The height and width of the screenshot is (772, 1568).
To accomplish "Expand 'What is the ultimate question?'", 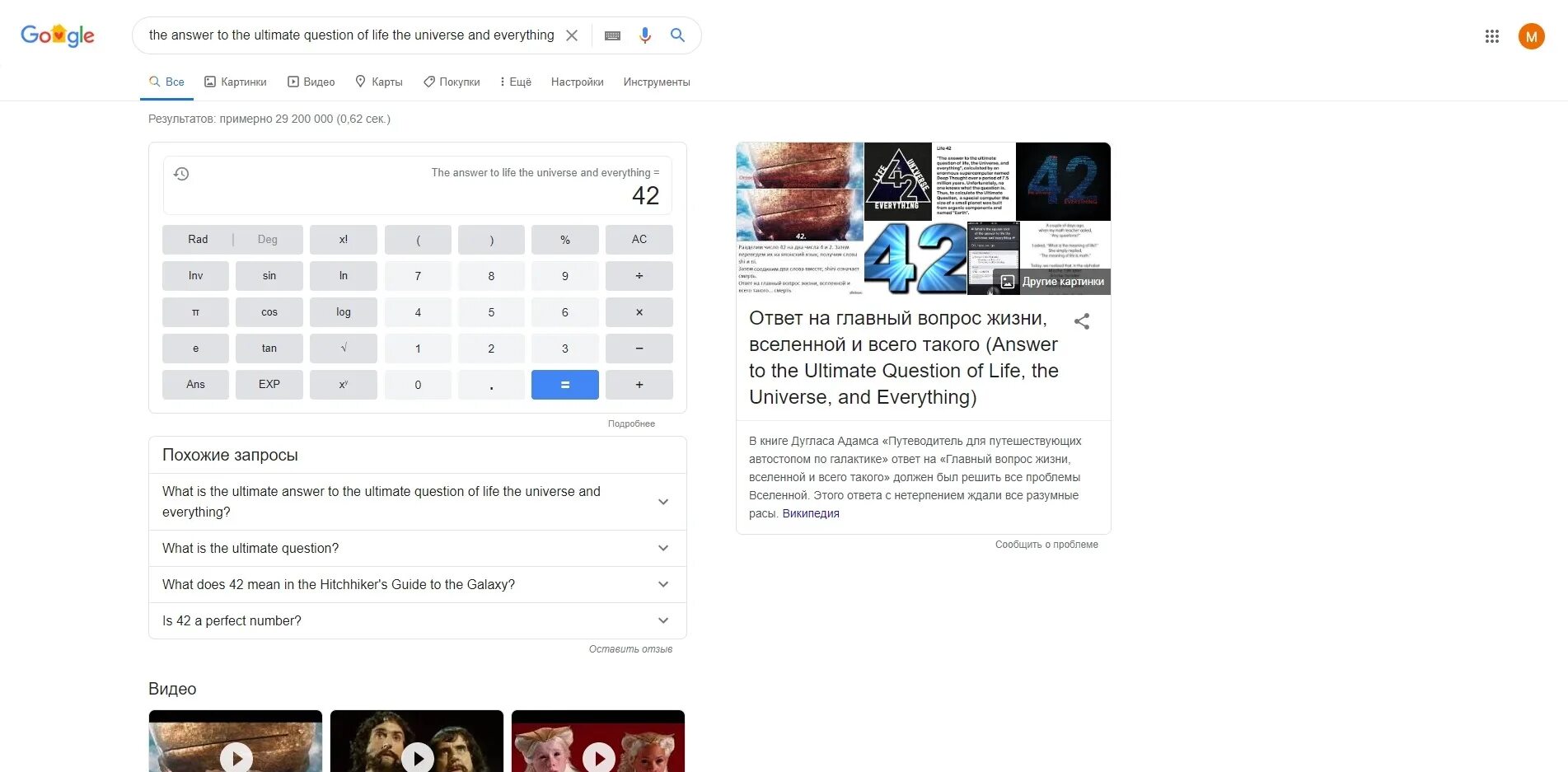I will pos(418,548).
